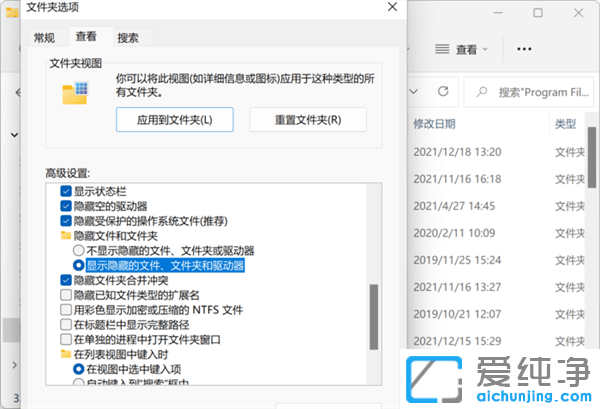Select row dated 2021/11/16 16:18
Screen dimensions: 600x409
pyautogui.click(x=497, y=179)
